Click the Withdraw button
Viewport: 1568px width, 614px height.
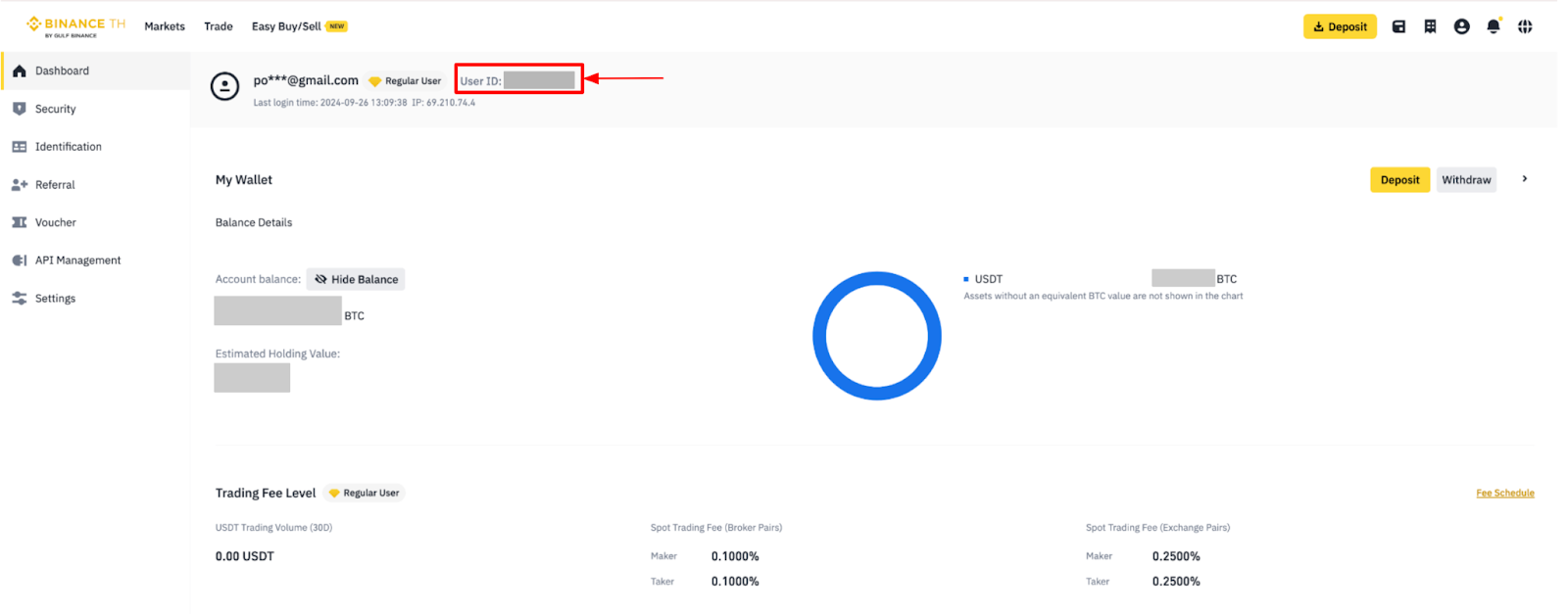pos(1466,180)
